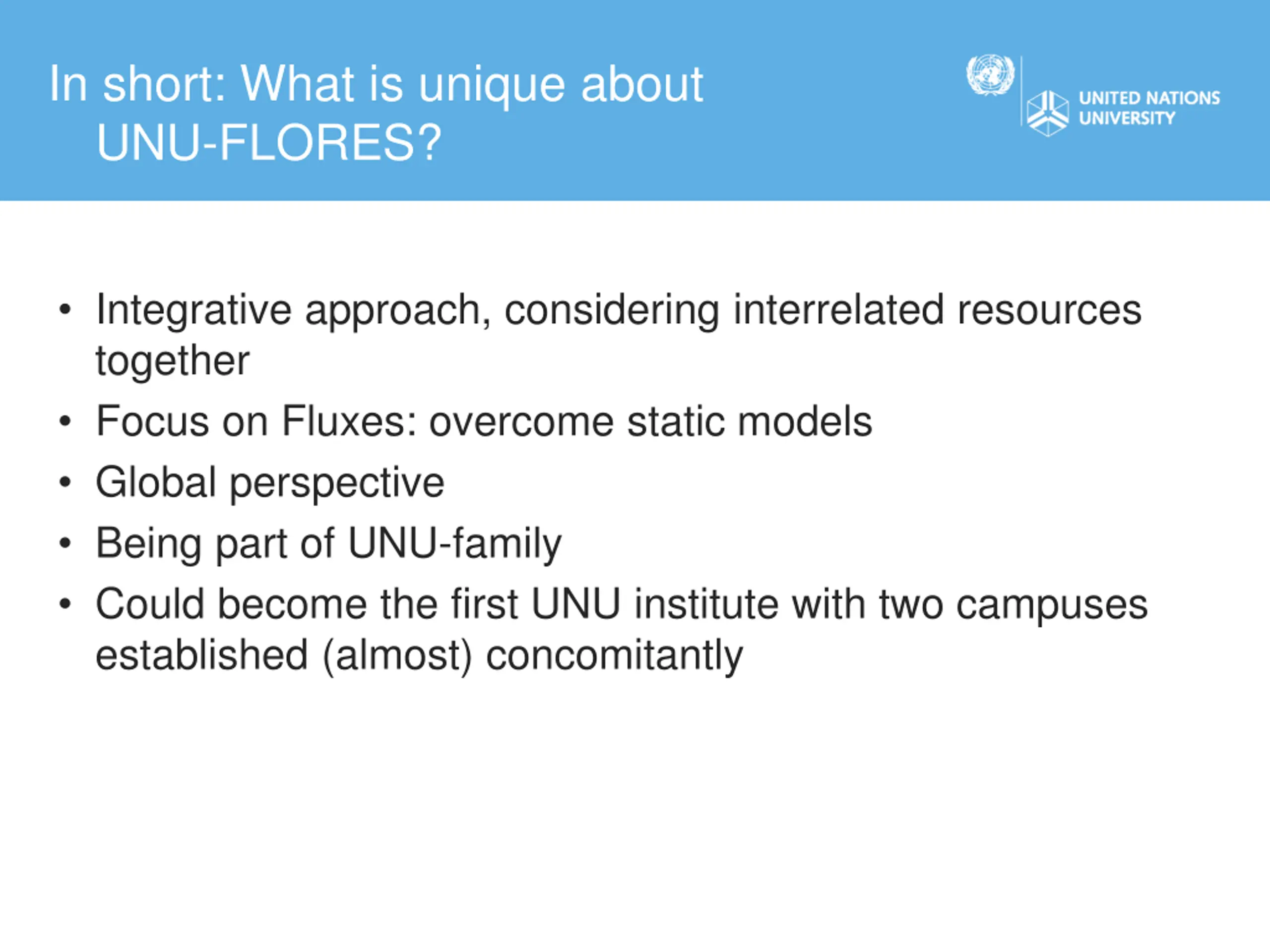Click the UNITED NATIONS UNIVERSITY wordmark
1270x952 pixels.
(1149, 108)
